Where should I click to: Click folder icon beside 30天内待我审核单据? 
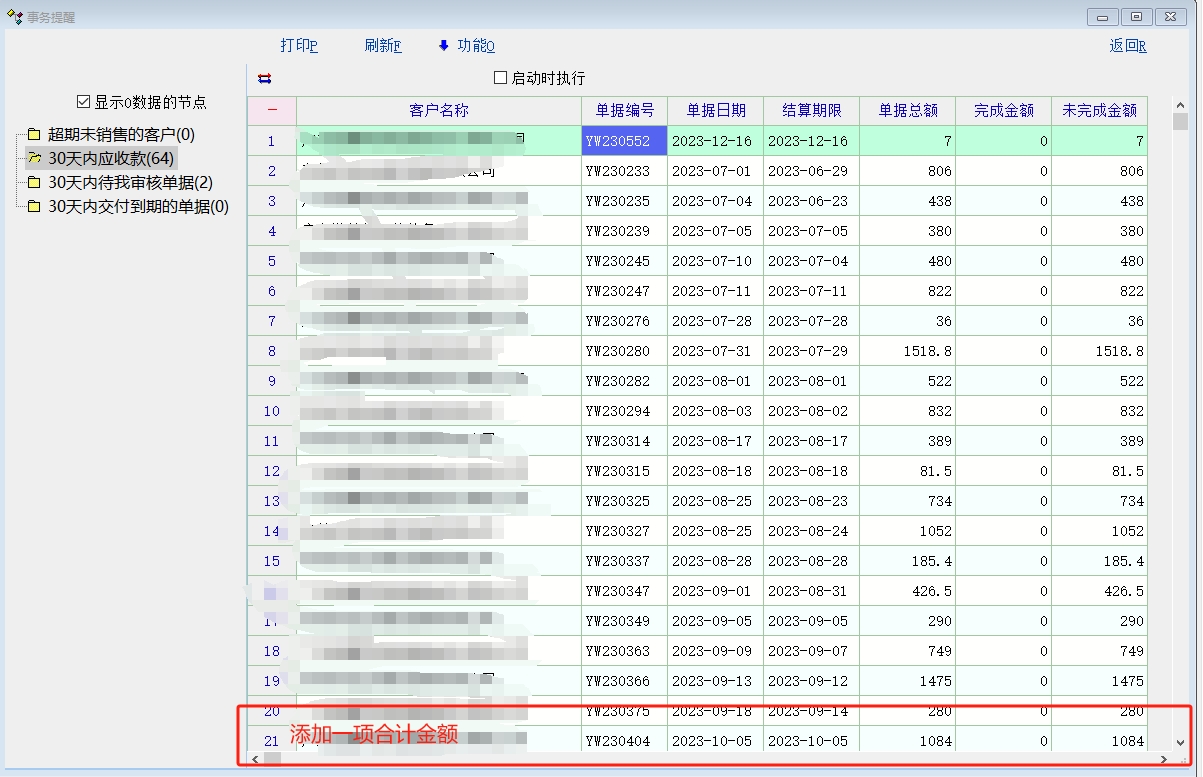click(x=34, y=183)
